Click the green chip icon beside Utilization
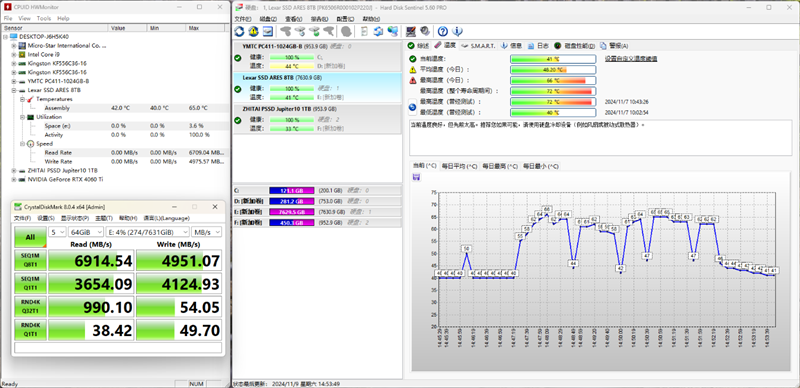The width and height of the screenshot is (800, 388). tap(30, 117)
